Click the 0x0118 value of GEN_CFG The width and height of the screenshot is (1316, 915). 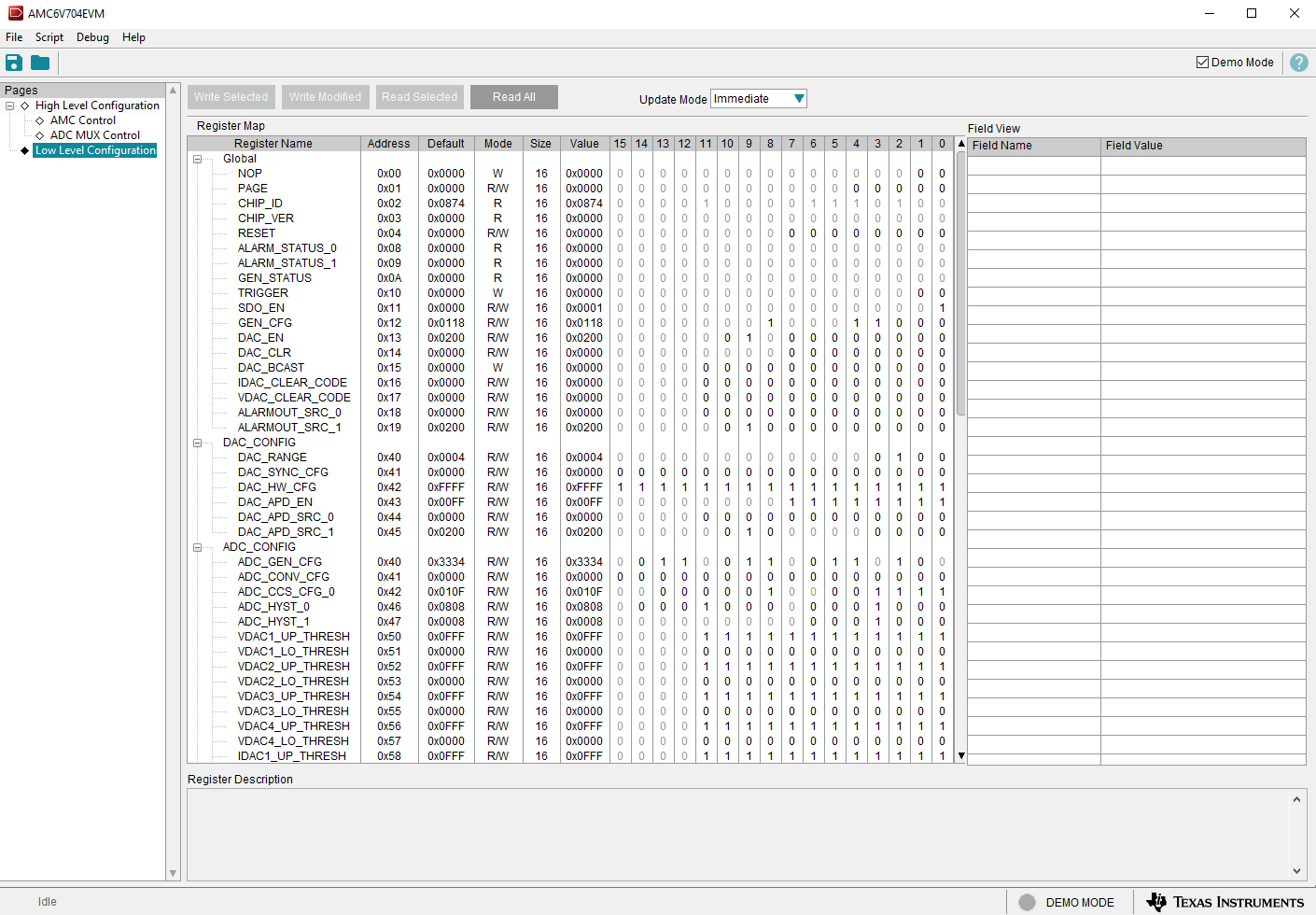tap(584, 323)
